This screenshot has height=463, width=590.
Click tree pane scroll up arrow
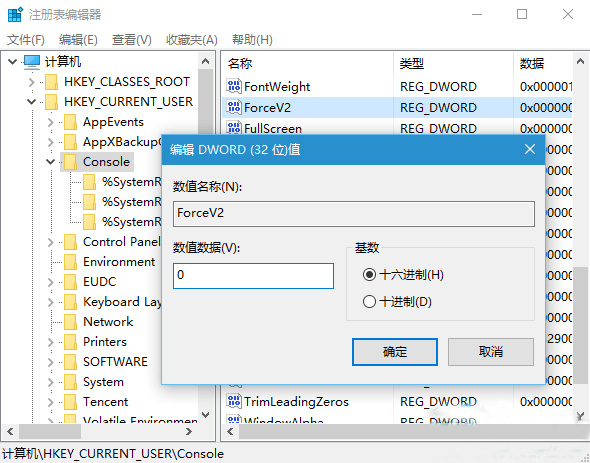(205, 61)
